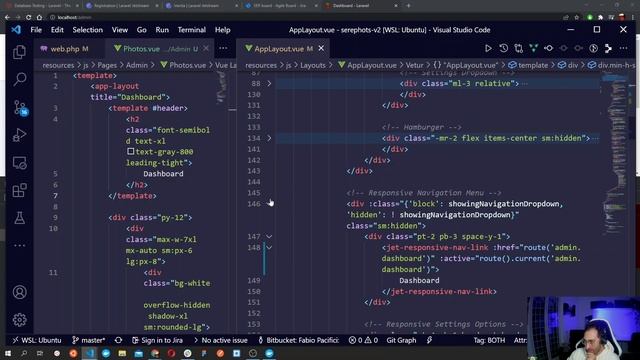Show errors and warnings count in status bar
Screen dimensions: 640x360
363,340
